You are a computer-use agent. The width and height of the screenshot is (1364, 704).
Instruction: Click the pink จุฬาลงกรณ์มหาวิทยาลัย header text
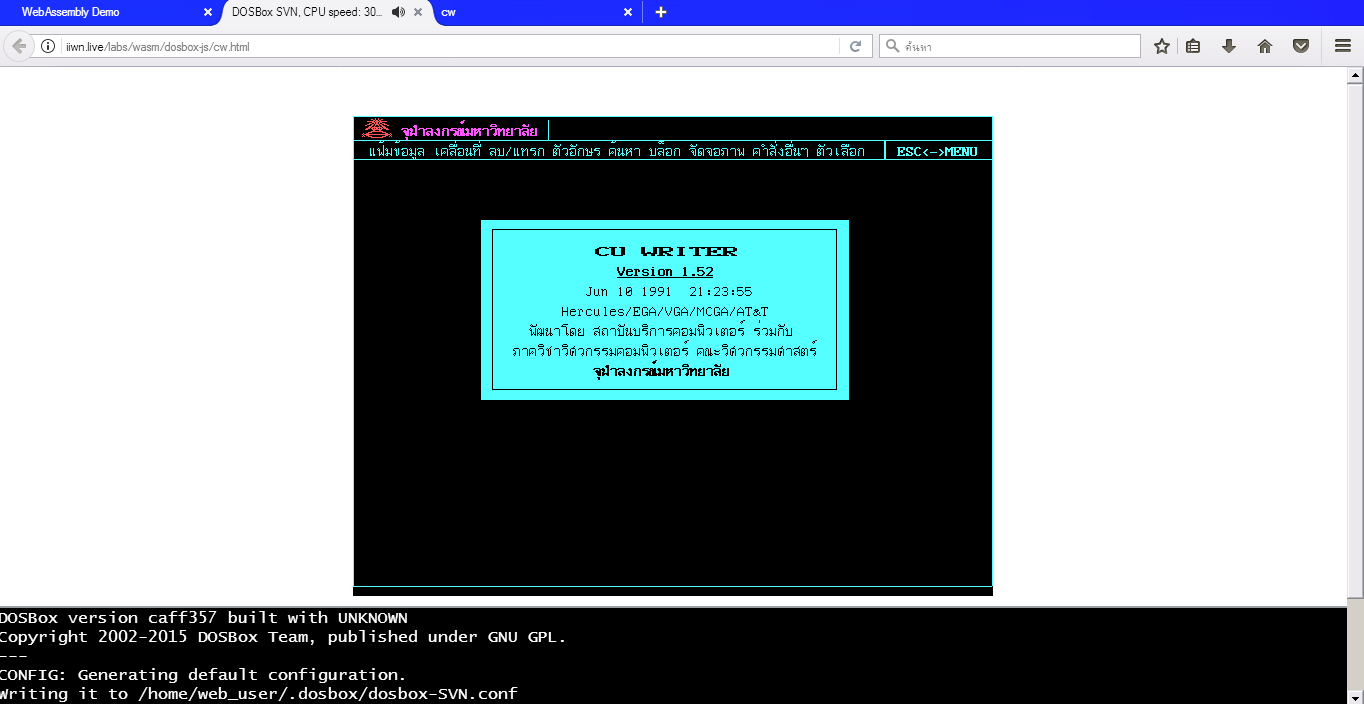click(x=469, y=131)
